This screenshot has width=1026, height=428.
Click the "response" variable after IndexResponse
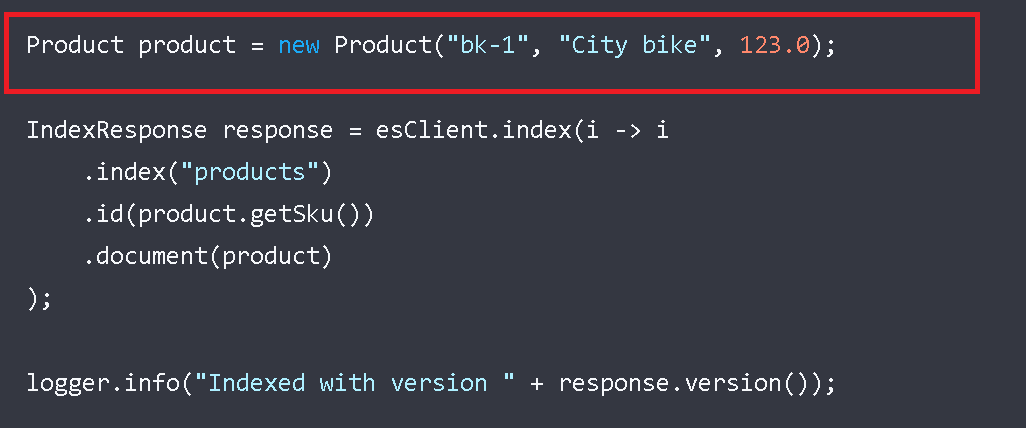pos(278,131)
